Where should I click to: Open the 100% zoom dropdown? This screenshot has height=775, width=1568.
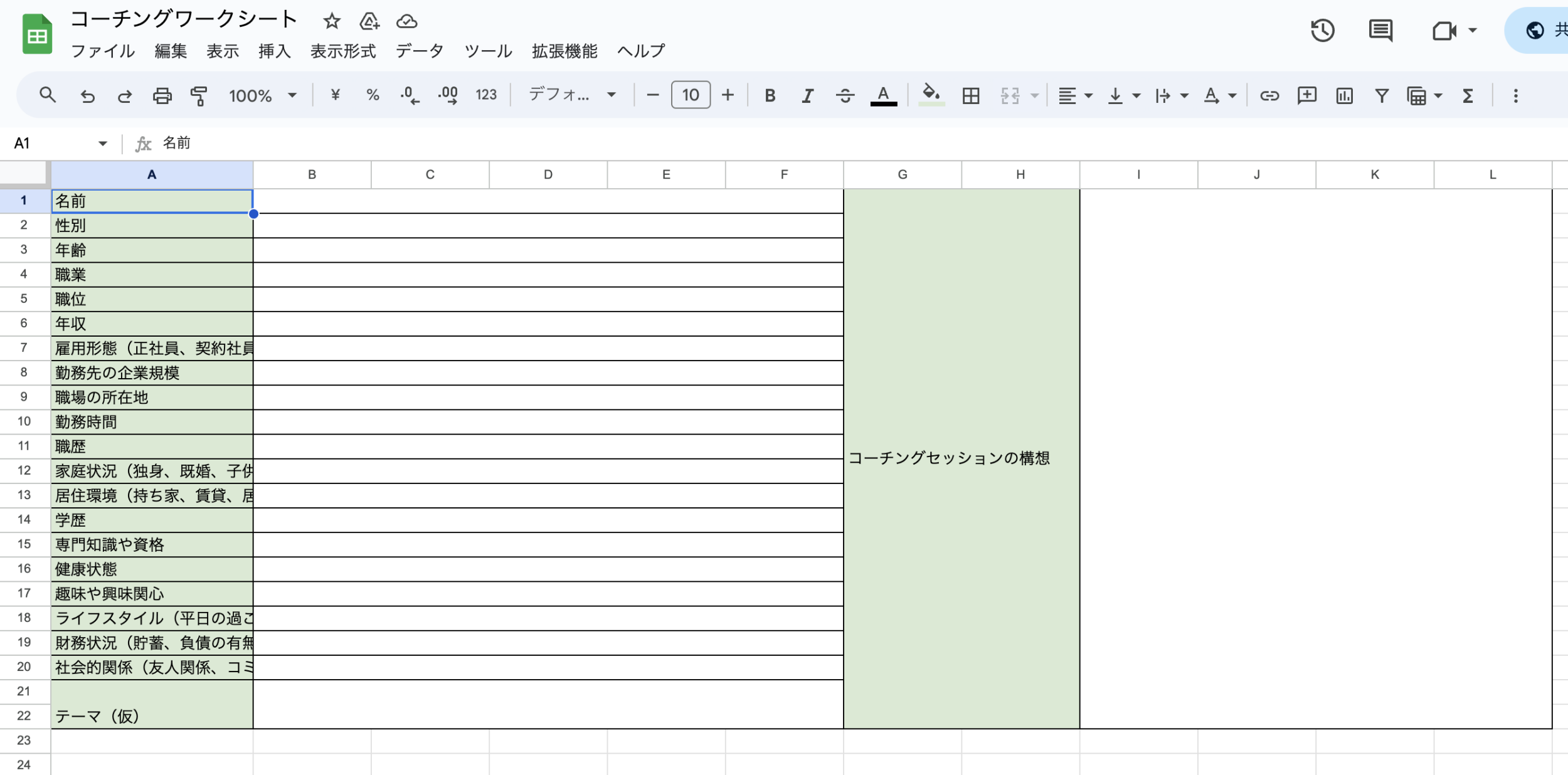[x=262, y=95]
